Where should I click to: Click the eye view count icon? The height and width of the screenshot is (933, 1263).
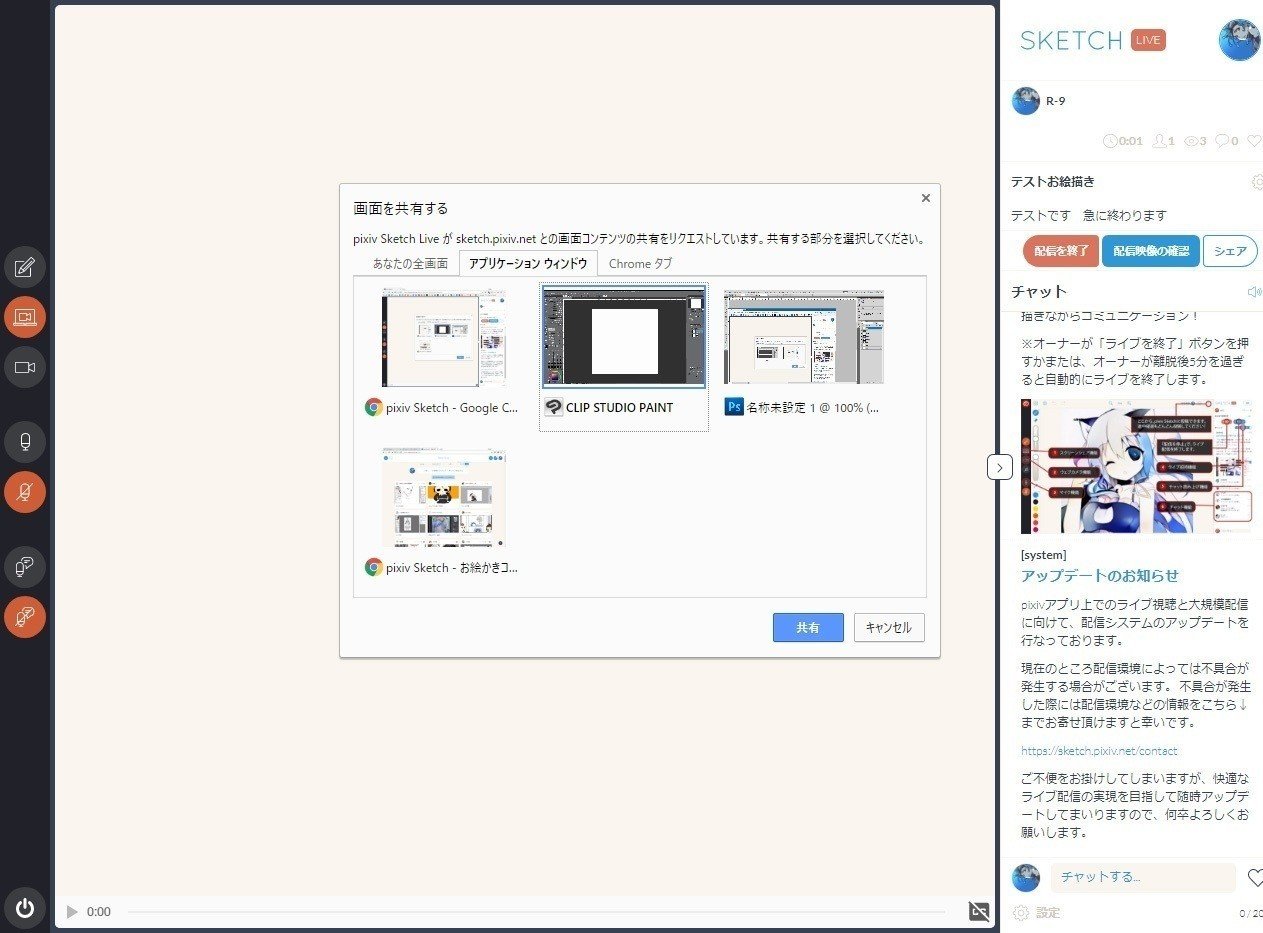coord(1191,141)
